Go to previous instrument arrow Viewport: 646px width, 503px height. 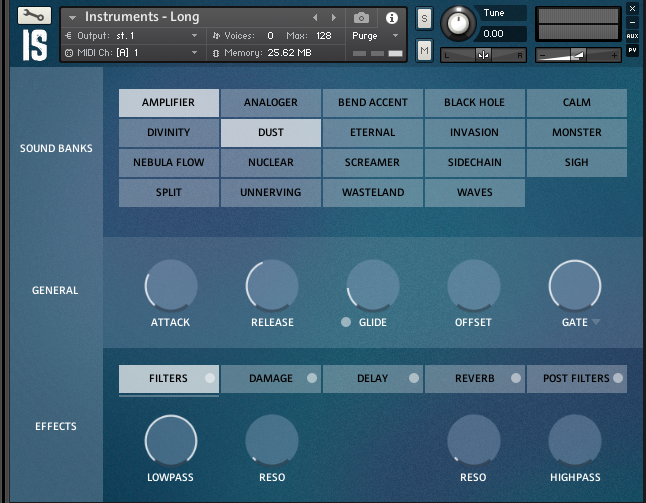315,17
